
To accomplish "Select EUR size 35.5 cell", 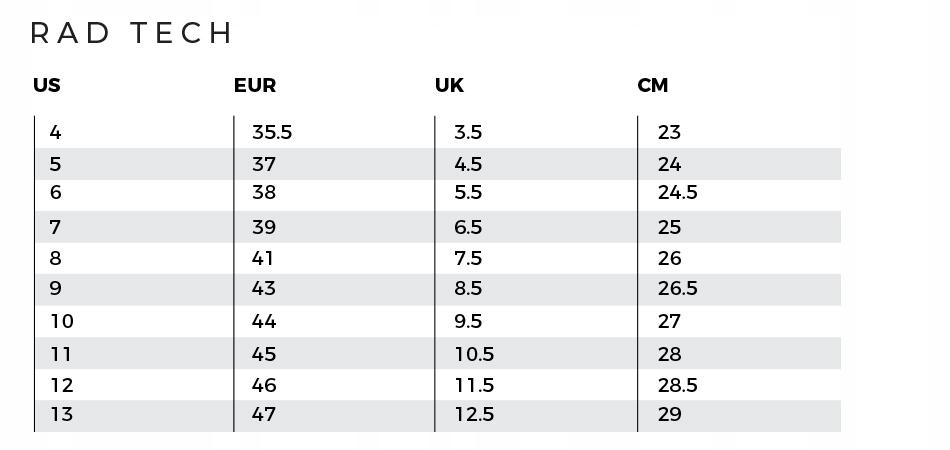I will pyautogui.click(x=272, y=132).
